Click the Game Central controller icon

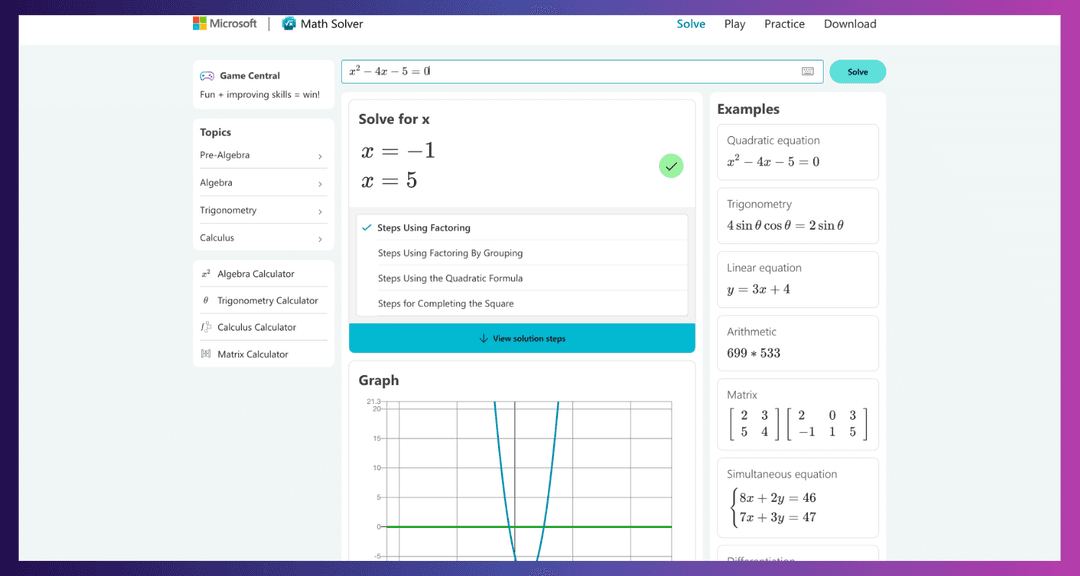pos(207,74)
